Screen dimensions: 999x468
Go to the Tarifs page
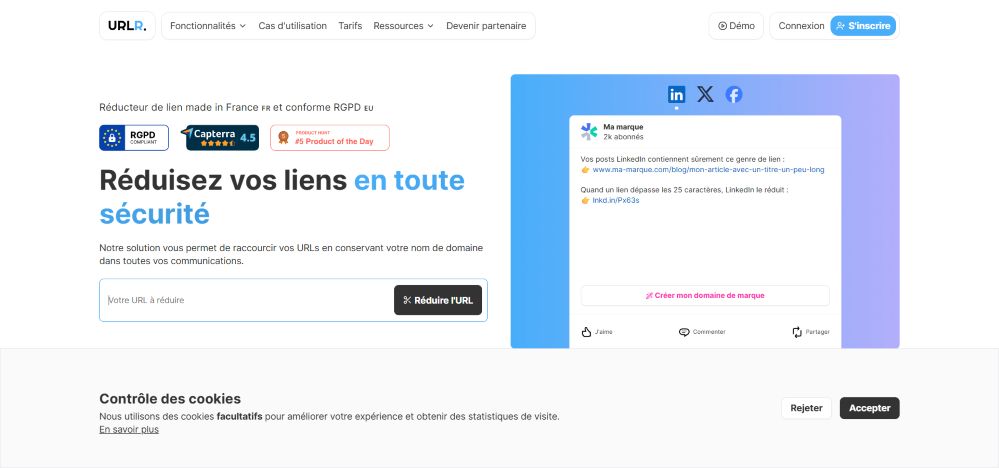point(350,26)
